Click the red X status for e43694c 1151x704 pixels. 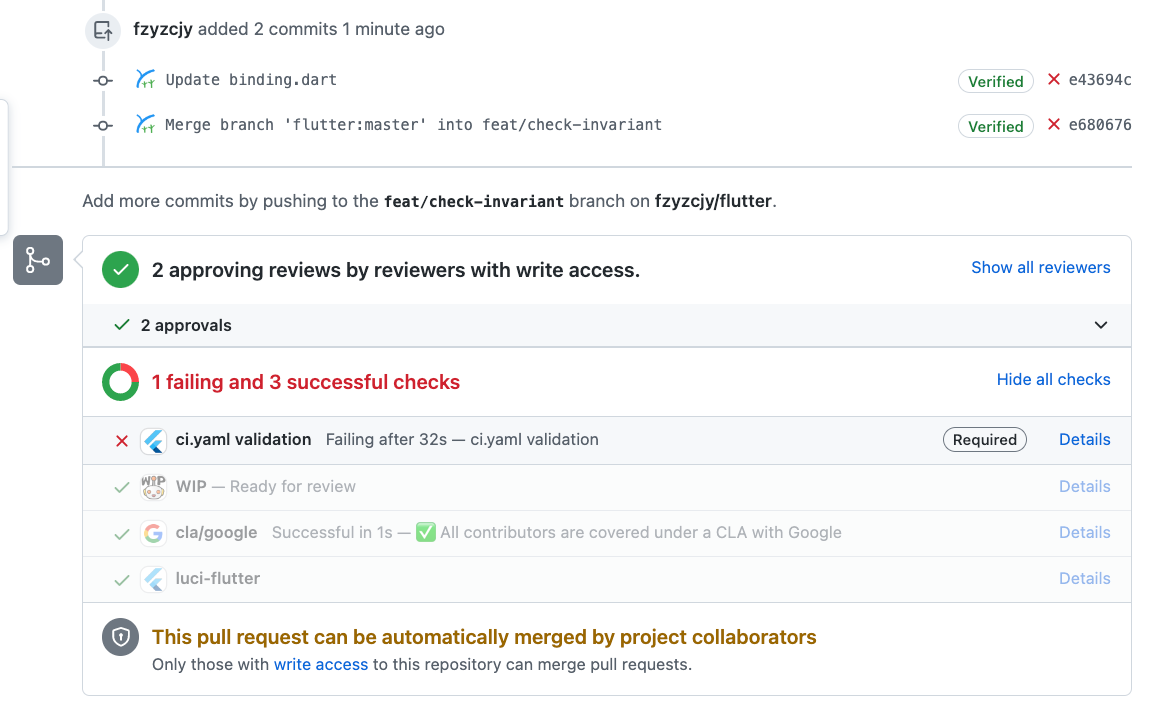click(1053, 79)
